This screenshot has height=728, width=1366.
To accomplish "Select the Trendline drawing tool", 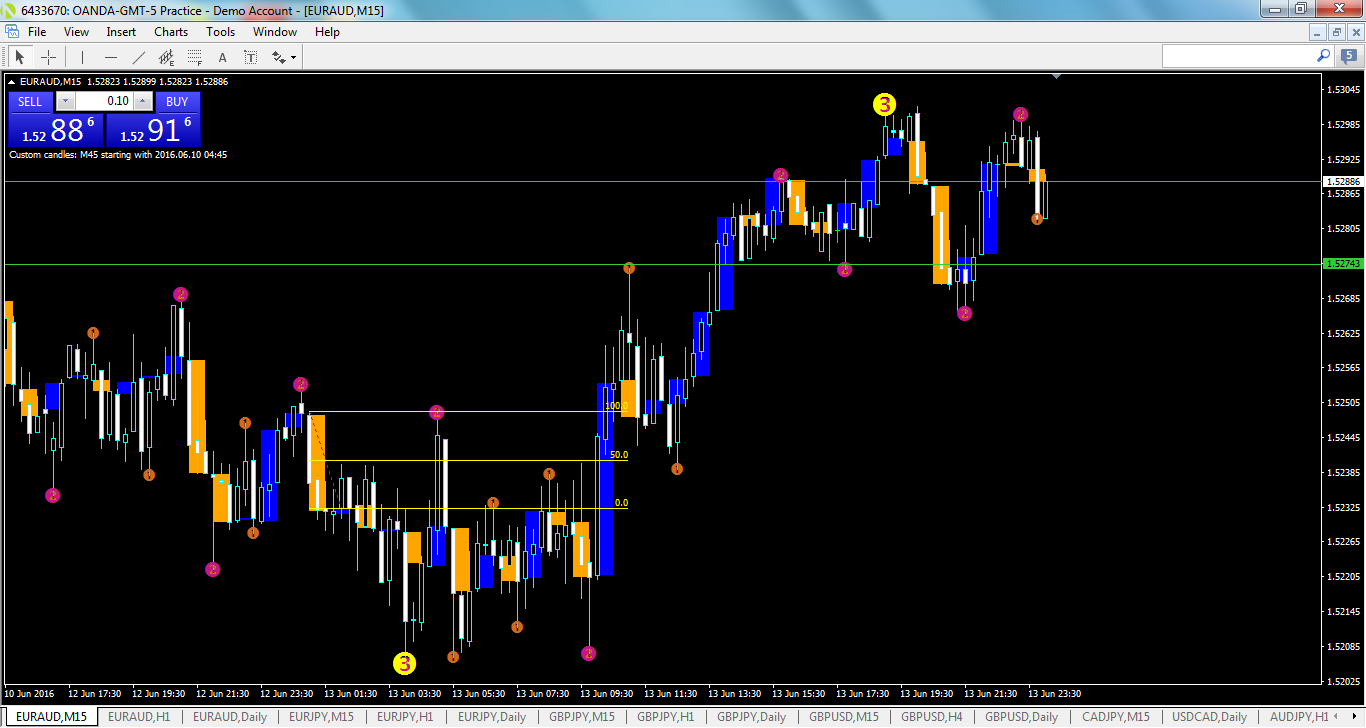I will point(138,57).
